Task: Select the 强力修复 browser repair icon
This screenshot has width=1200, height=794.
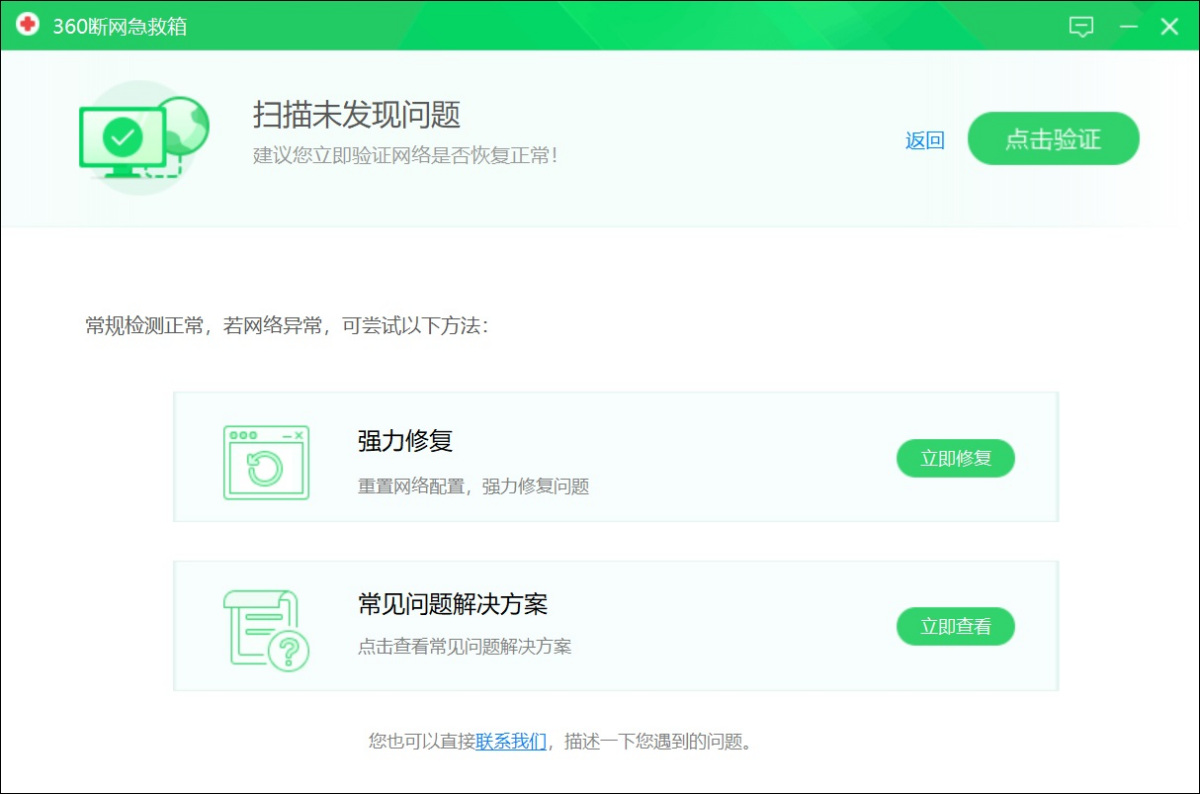Action: [266, 460]
